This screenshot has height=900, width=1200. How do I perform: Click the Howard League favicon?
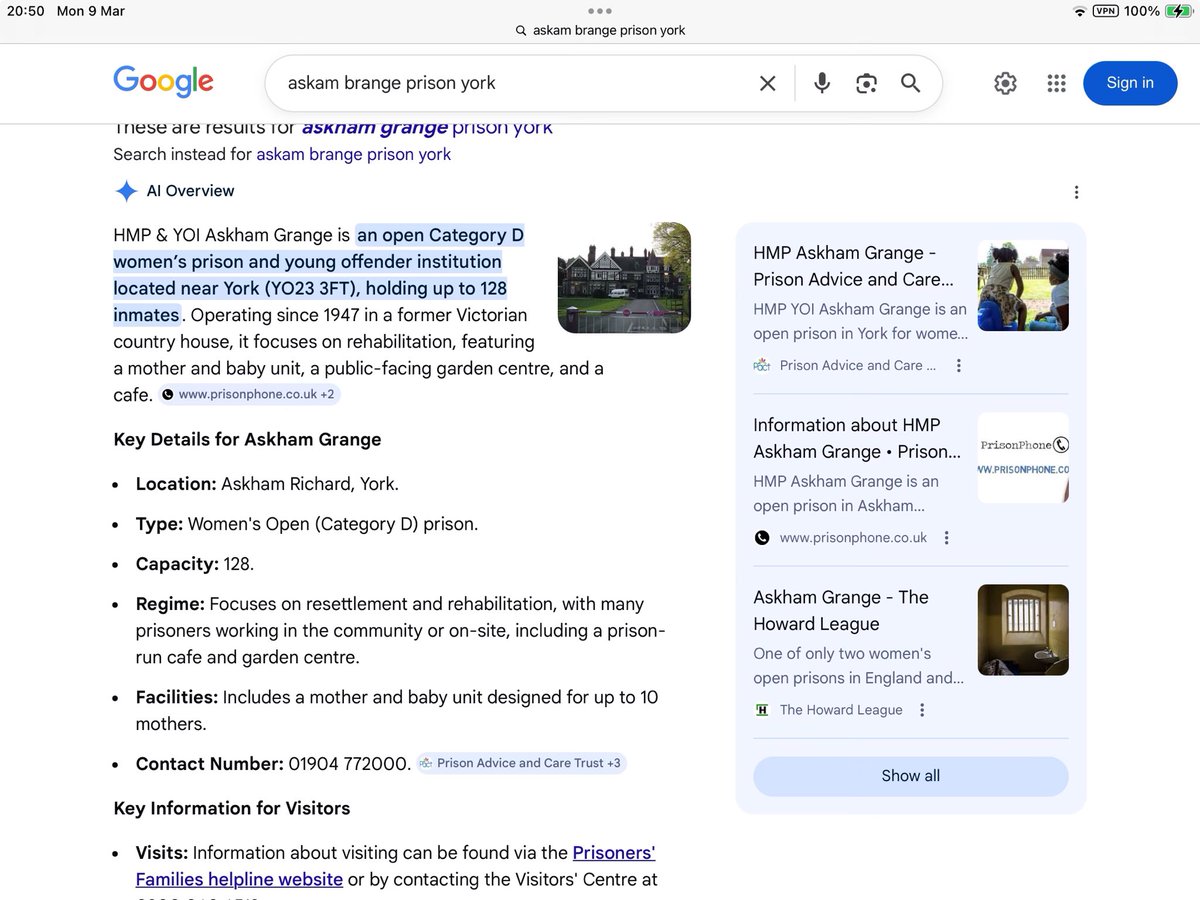[762, 710]
